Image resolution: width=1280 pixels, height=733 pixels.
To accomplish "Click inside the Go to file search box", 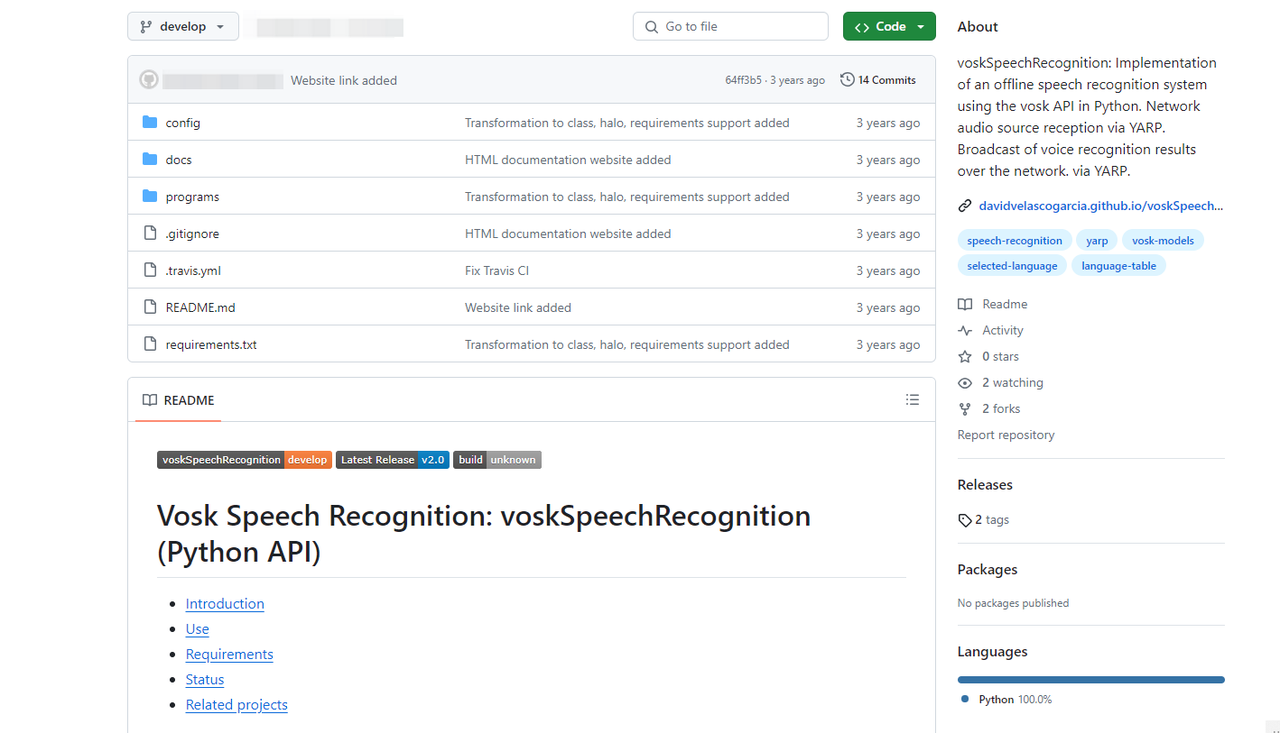I will point(730,26).
